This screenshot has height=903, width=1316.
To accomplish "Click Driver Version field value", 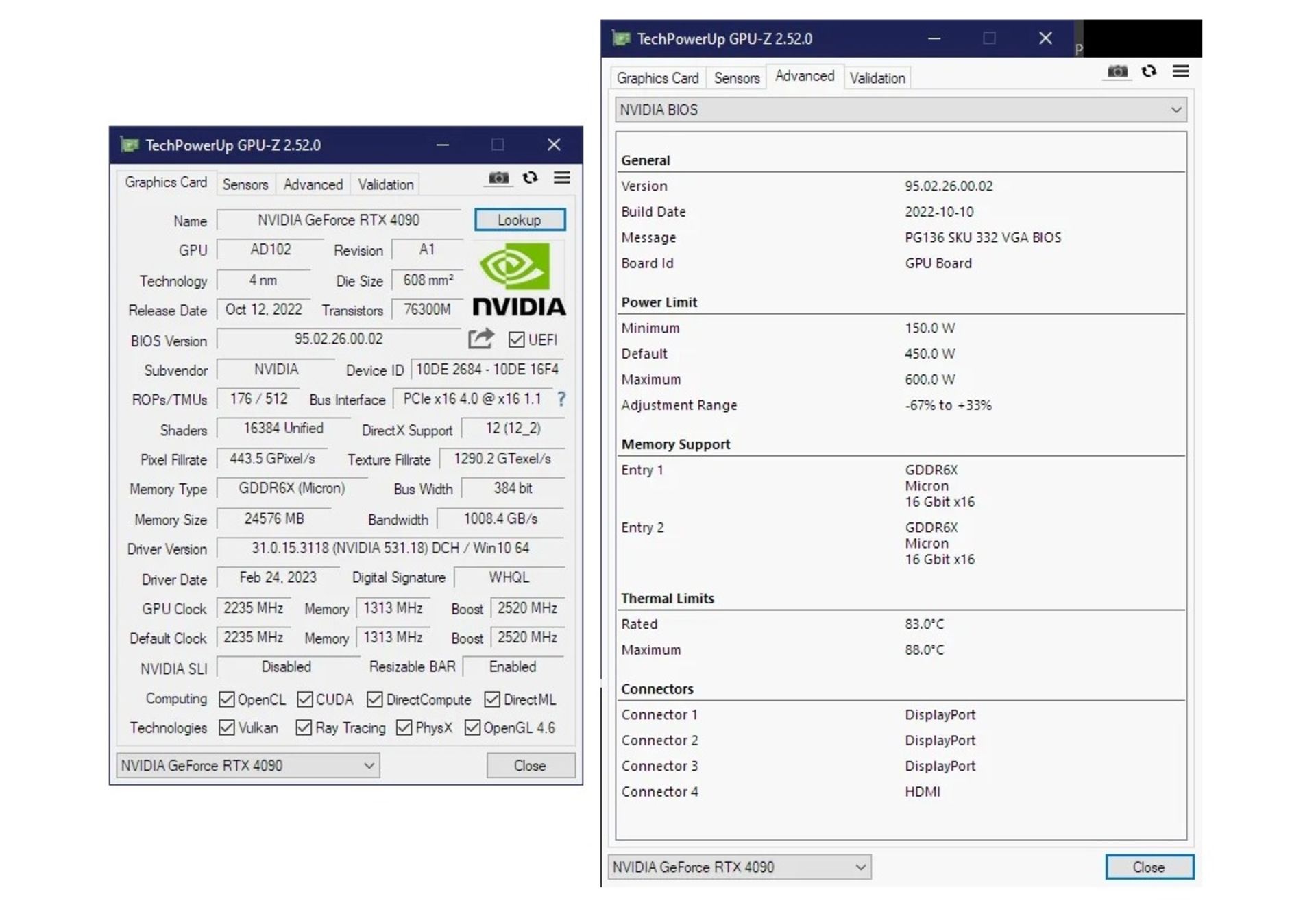I will tap(391, 549).
